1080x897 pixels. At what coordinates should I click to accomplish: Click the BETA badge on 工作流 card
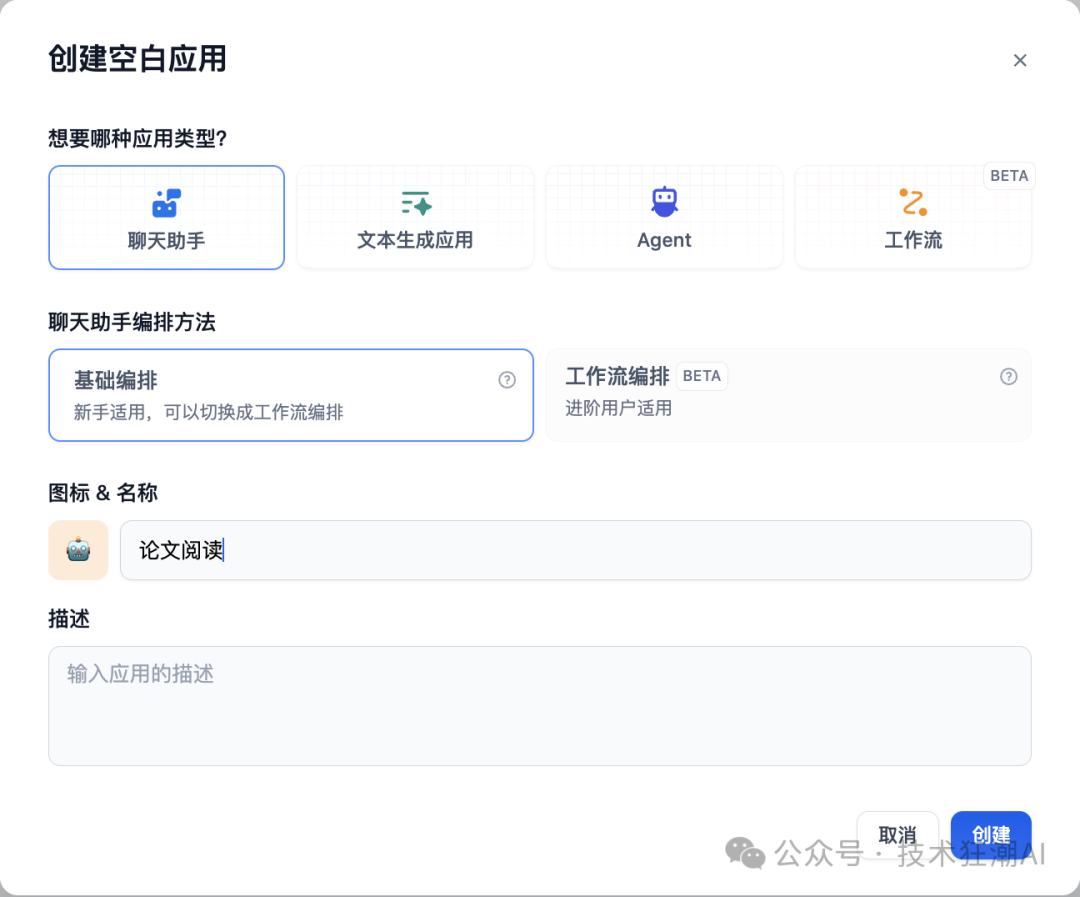(x=1008, y=176)
